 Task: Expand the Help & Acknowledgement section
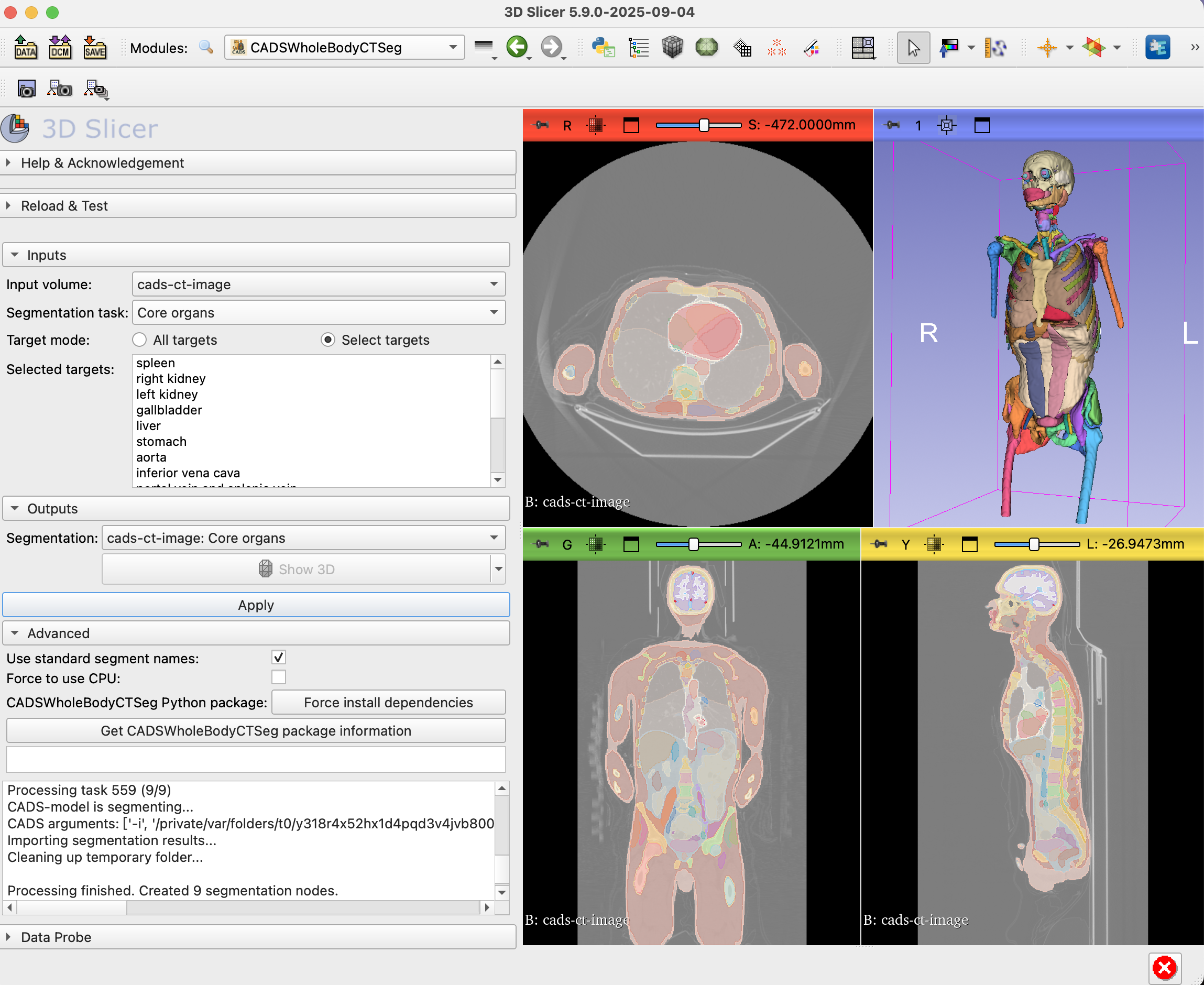102,163
